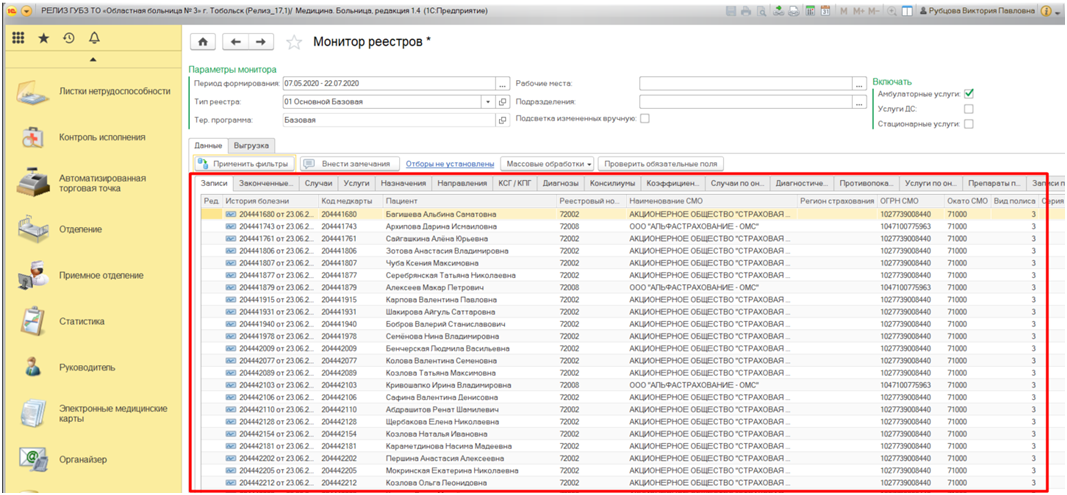
Task: Click the Пациент column header
Action: tap(470, 202)
